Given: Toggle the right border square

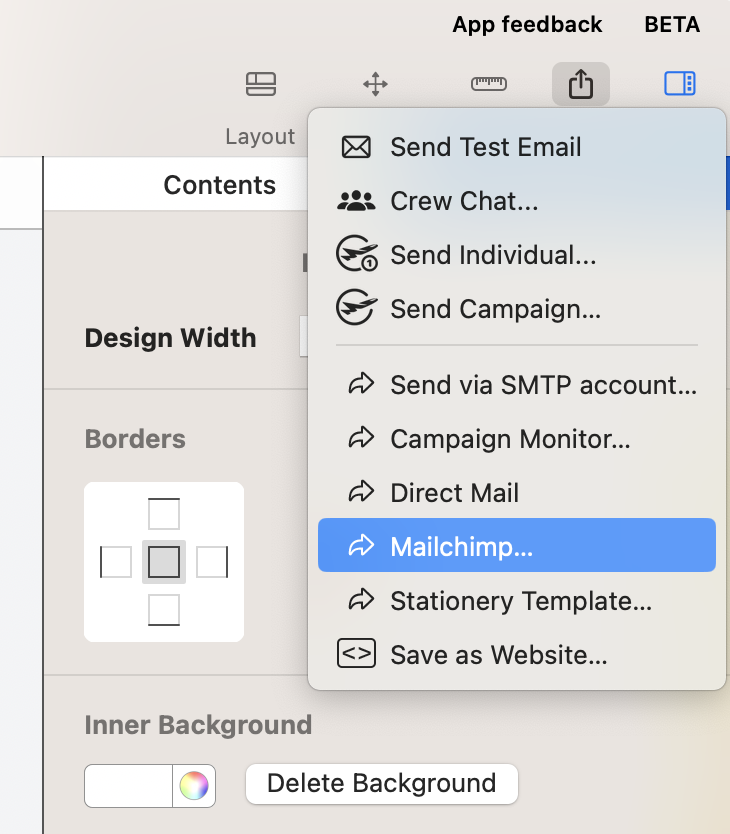Looking at the screenshot, I should pos(212,562).
